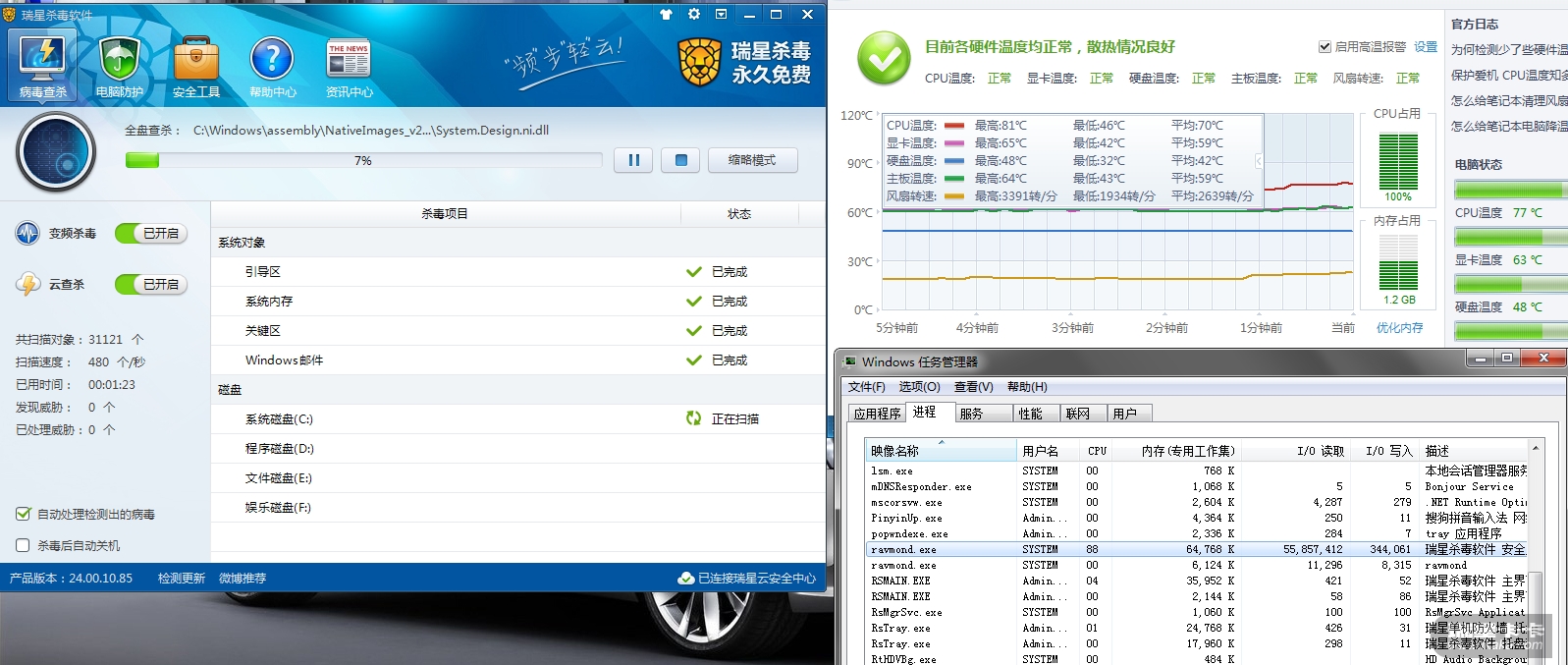Open the 查看(V) menu in Task Manager

[x=973, y=387]
